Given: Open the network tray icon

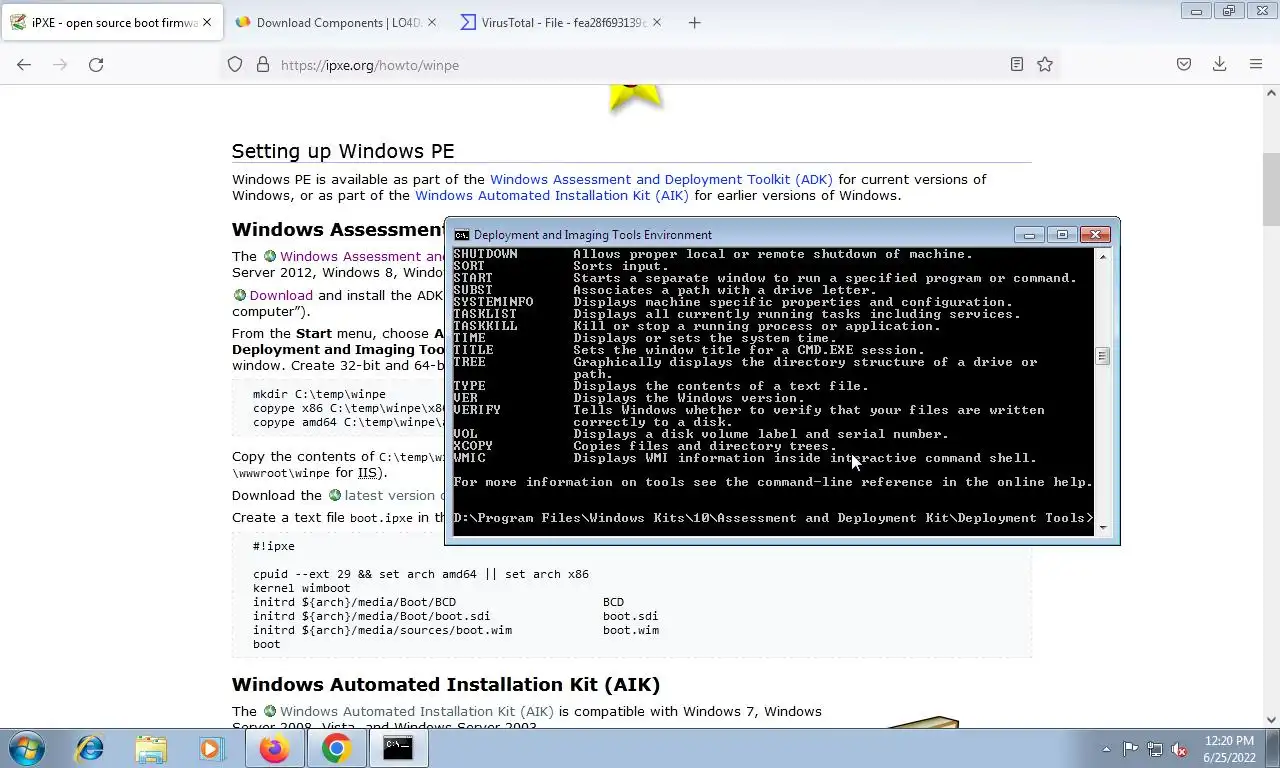Looking at the screenshot, I should 1155,749.
